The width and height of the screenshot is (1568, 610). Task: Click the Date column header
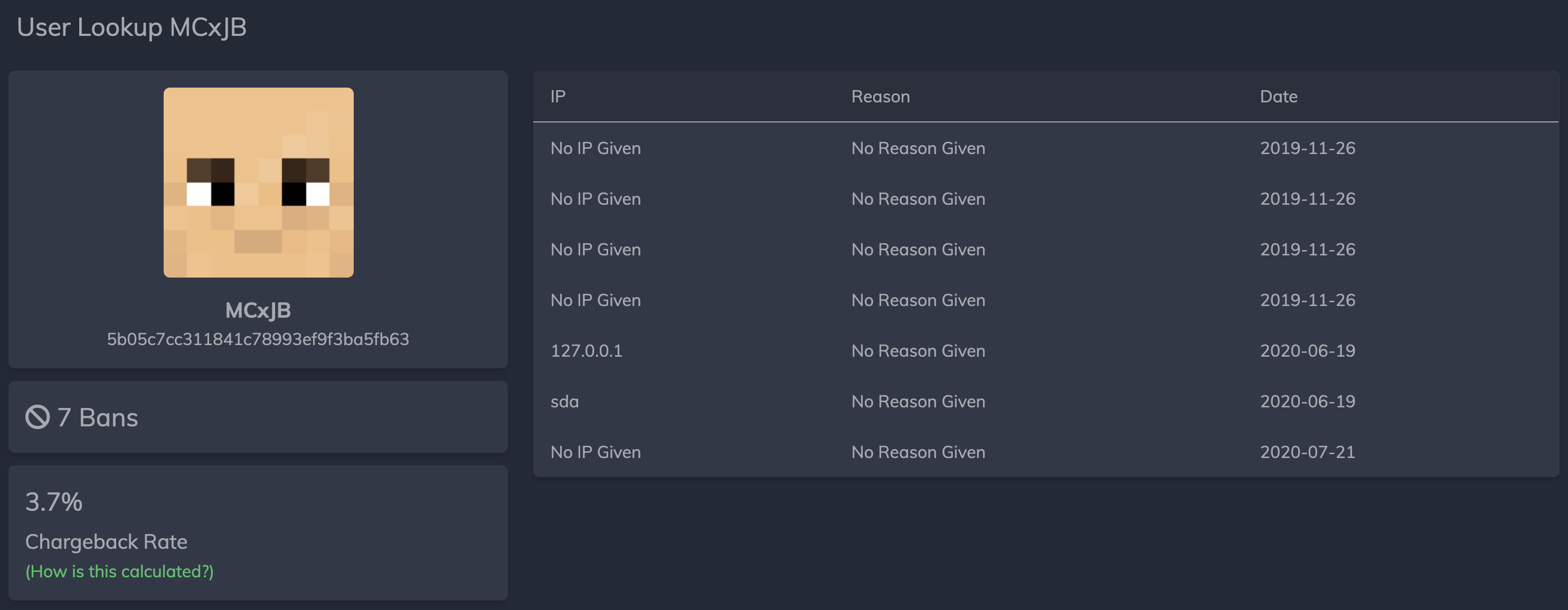[x=1278, y=96]
